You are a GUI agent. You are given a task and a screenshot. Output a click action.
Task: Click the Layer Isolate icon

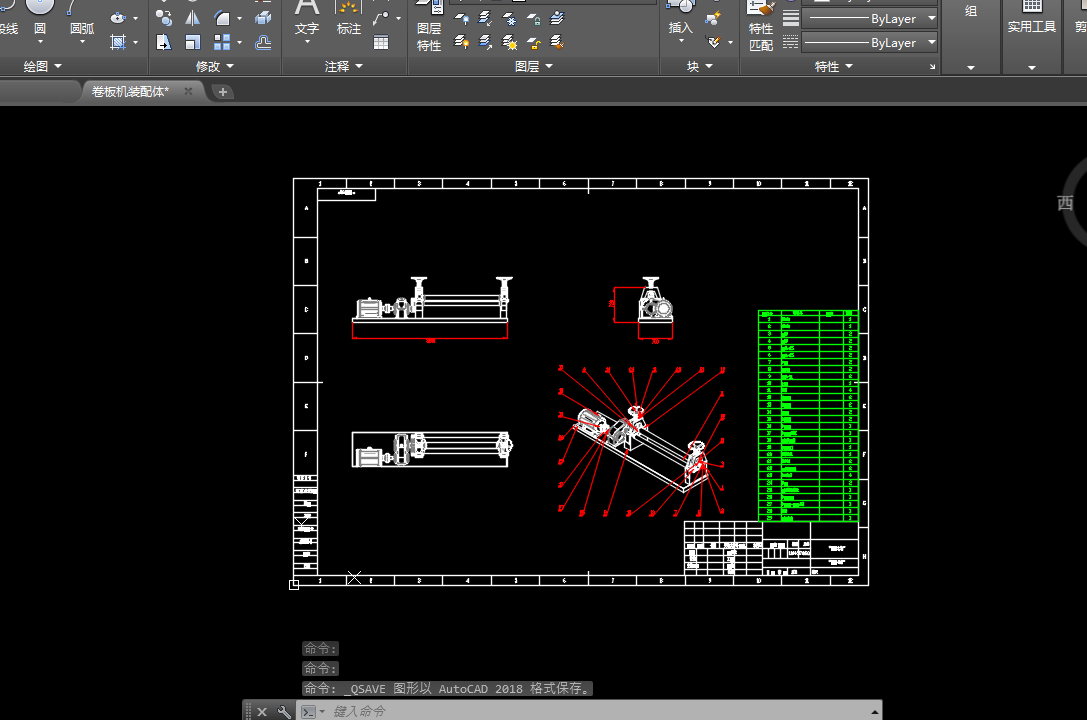pos(485,19)
